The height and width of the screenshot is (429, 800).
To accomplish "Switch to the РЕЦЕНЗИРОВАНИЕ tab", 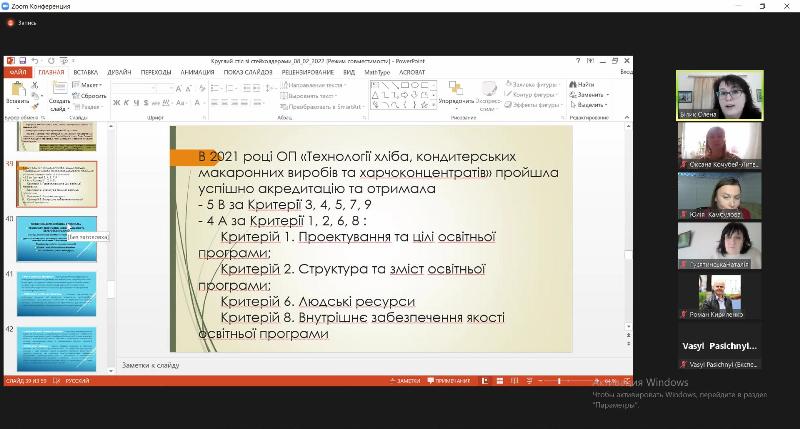I will pos(308,72).
